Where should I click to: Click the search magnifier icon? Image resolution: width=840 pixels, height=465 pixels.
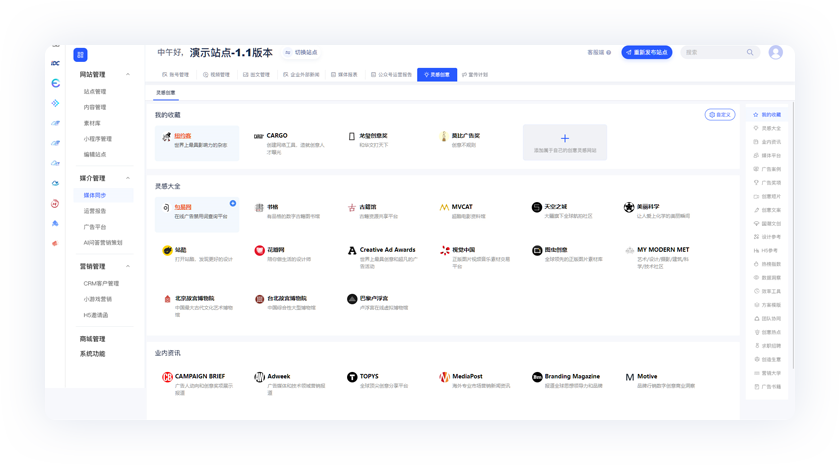(x=750, y=53)
